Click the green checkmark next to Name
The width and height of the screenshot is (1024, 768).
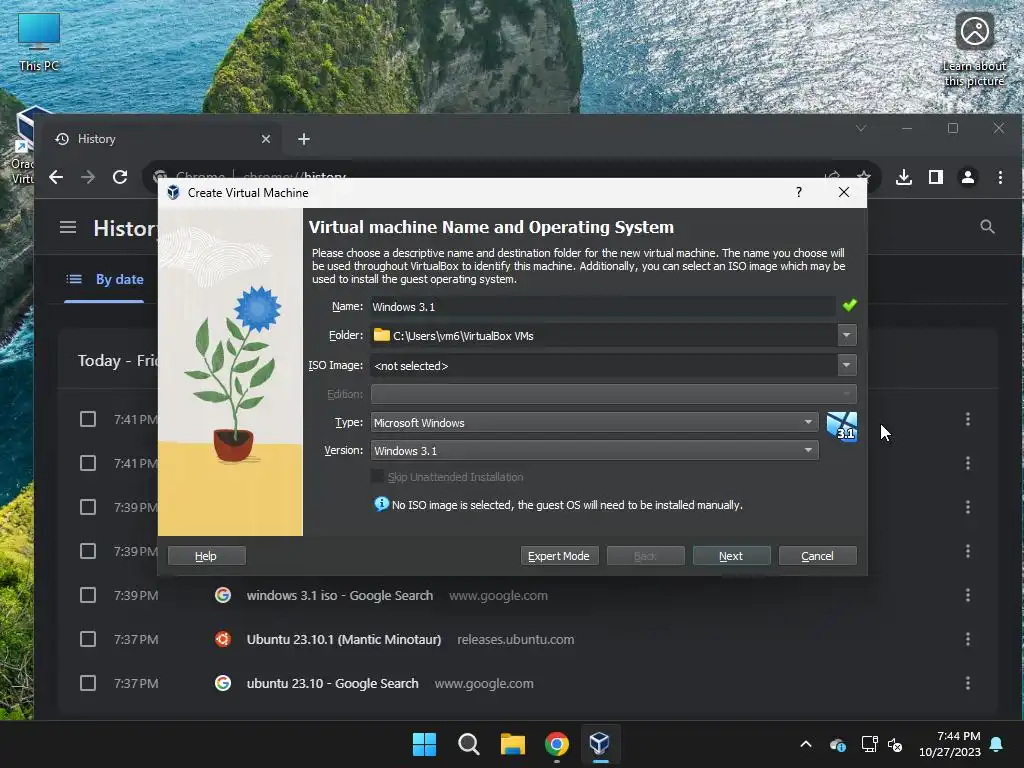(x=849, y=305)
